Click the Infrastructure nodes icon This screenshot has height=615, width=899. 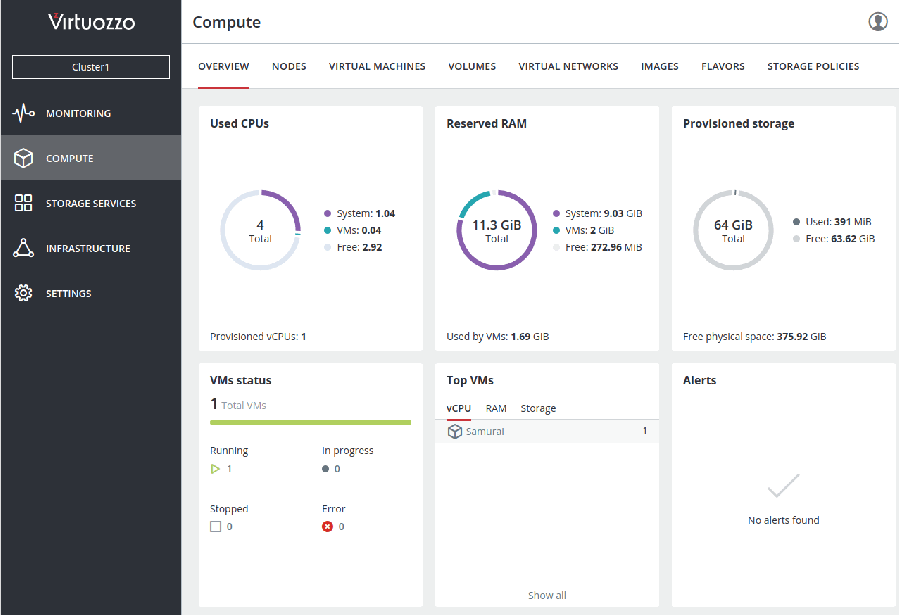click(x=24, y=248)
